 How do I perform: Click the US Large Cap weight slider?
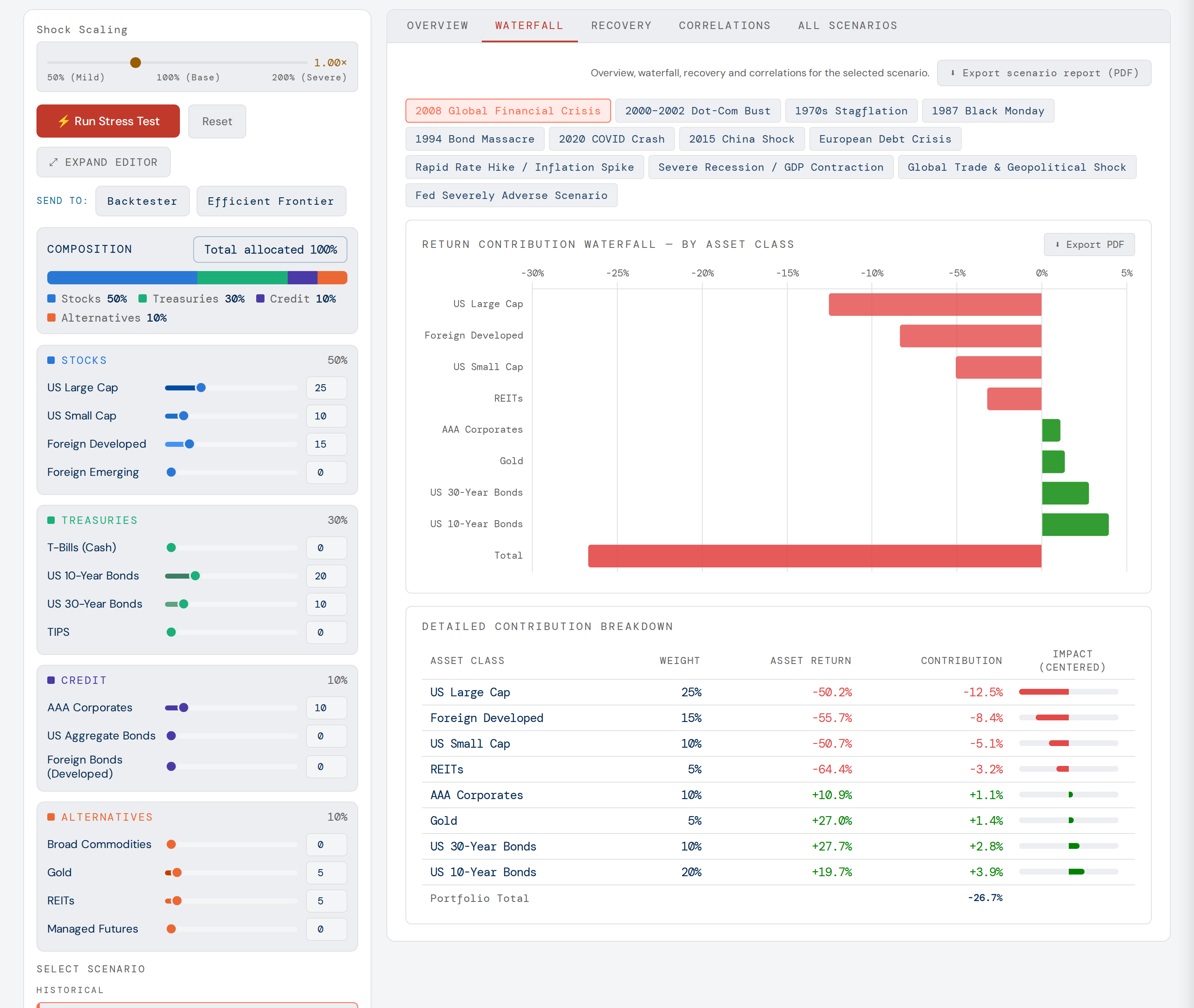click(231, 388)
